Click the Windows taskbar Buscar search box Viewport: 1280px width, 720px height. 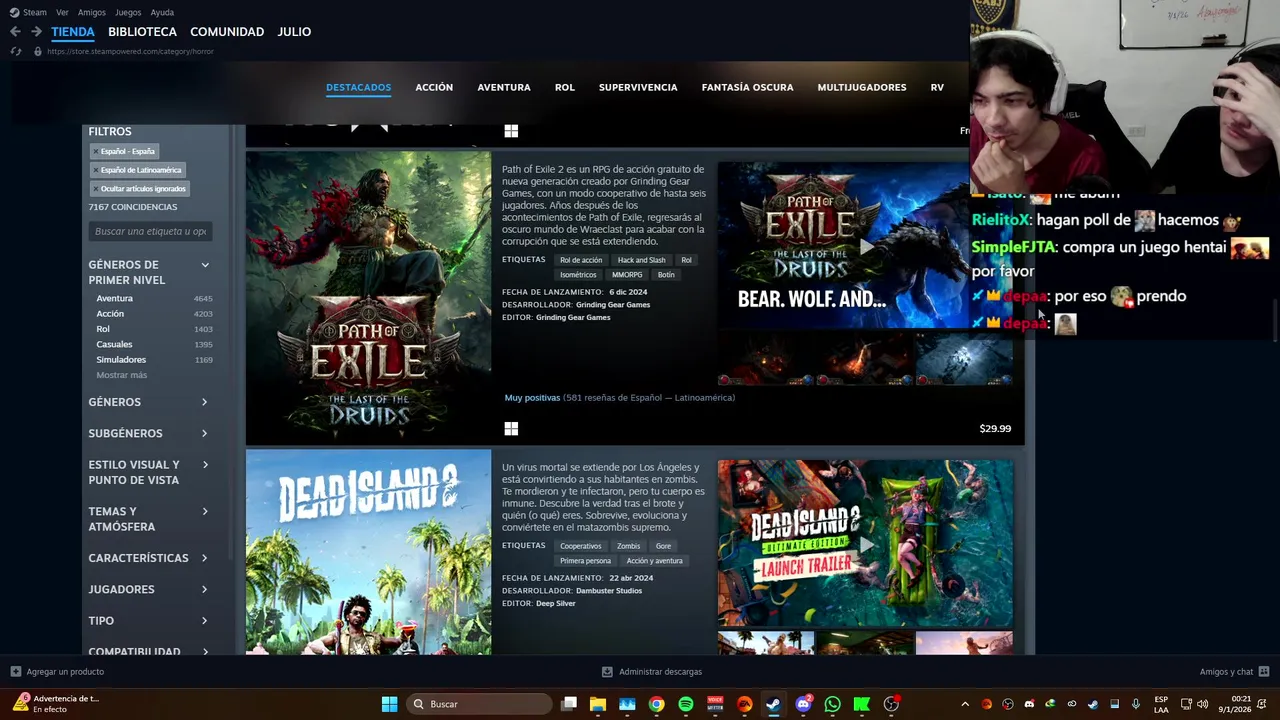(480, 704)
